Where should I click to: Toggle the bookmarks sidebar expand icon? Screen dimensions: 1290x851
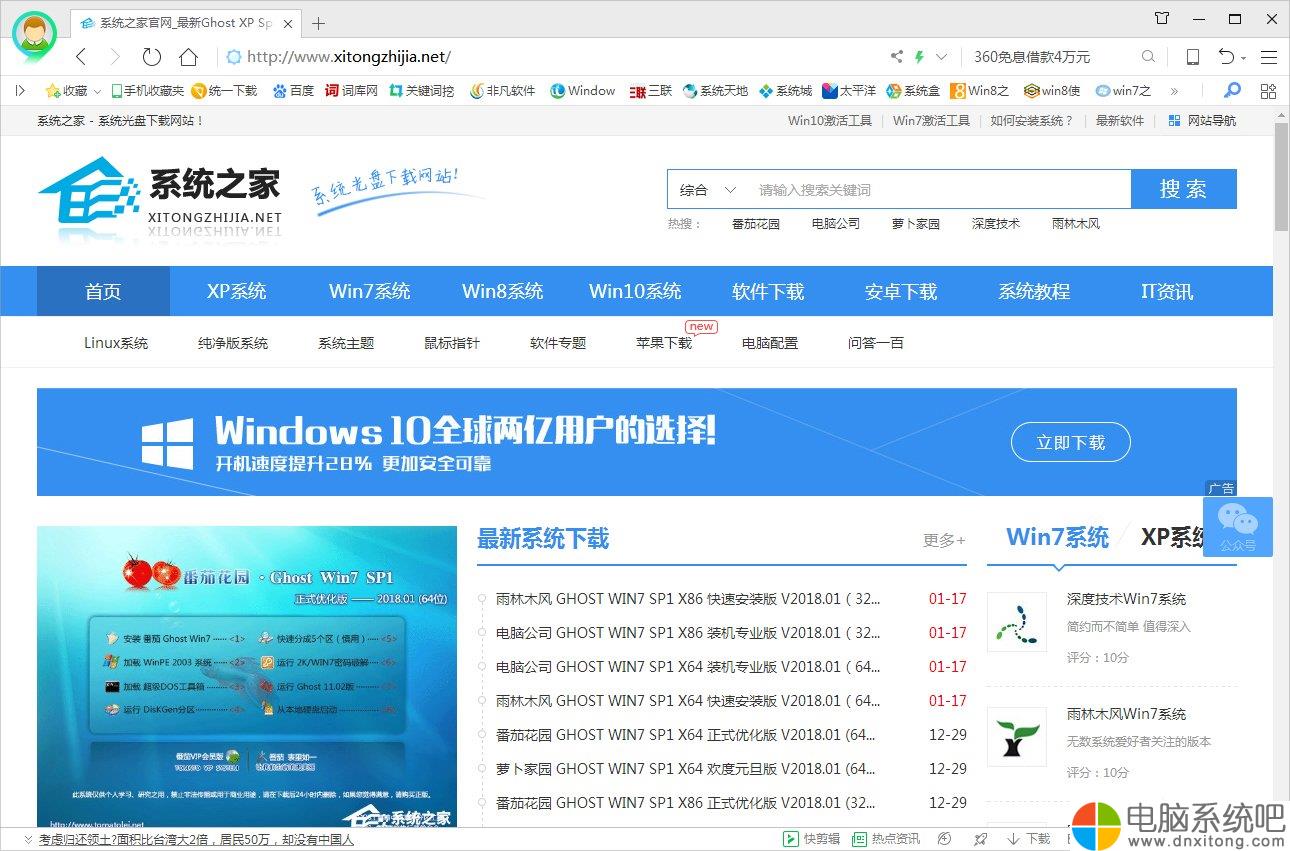pyautogui.click(x=20, y=90)
